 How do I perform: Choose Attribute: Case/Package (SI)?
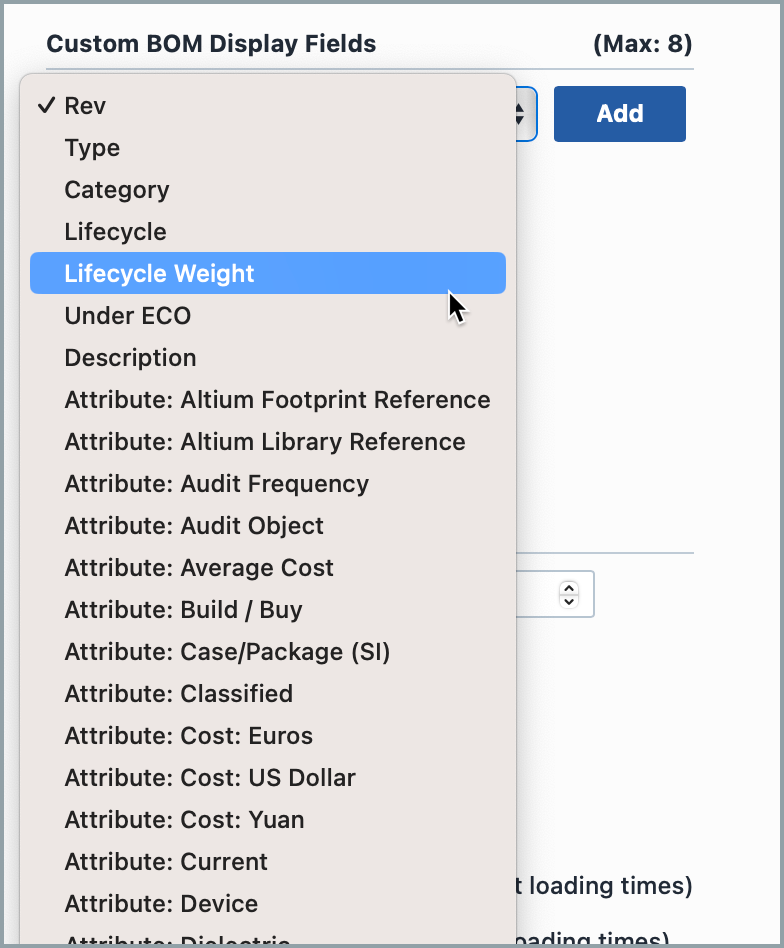tap(227, 652)
